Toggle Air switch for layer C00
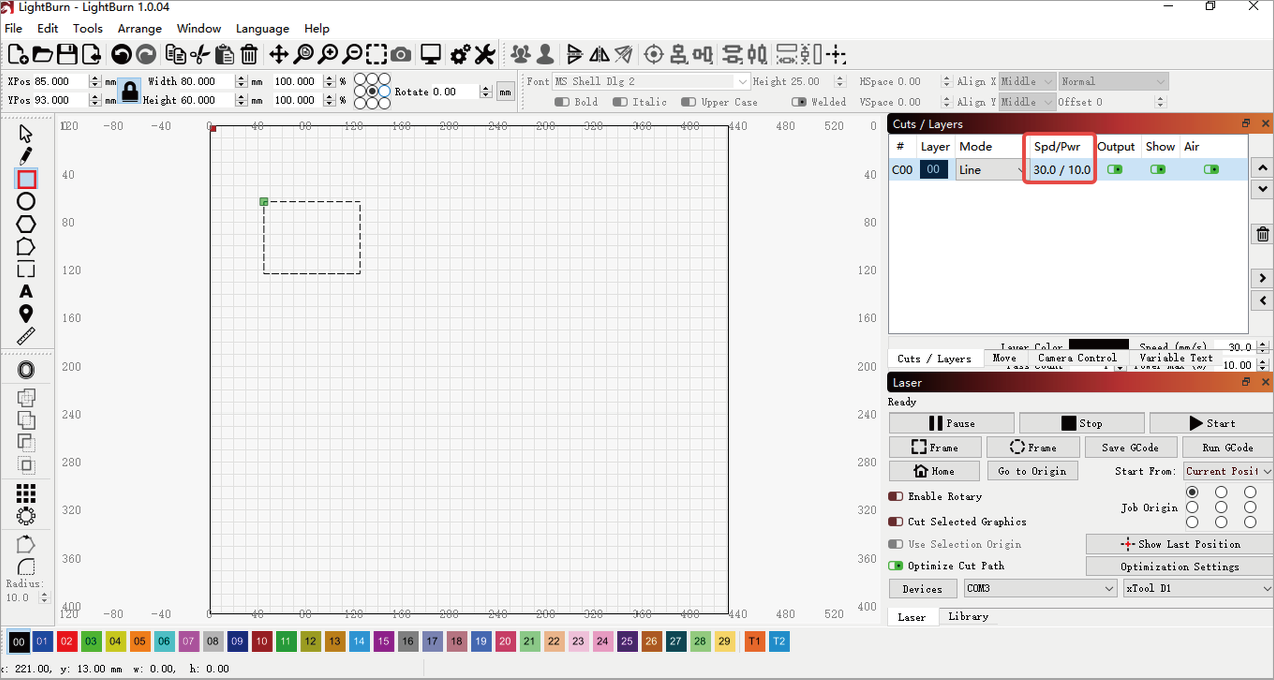The image size is (1274, 680). point(1212,170)
